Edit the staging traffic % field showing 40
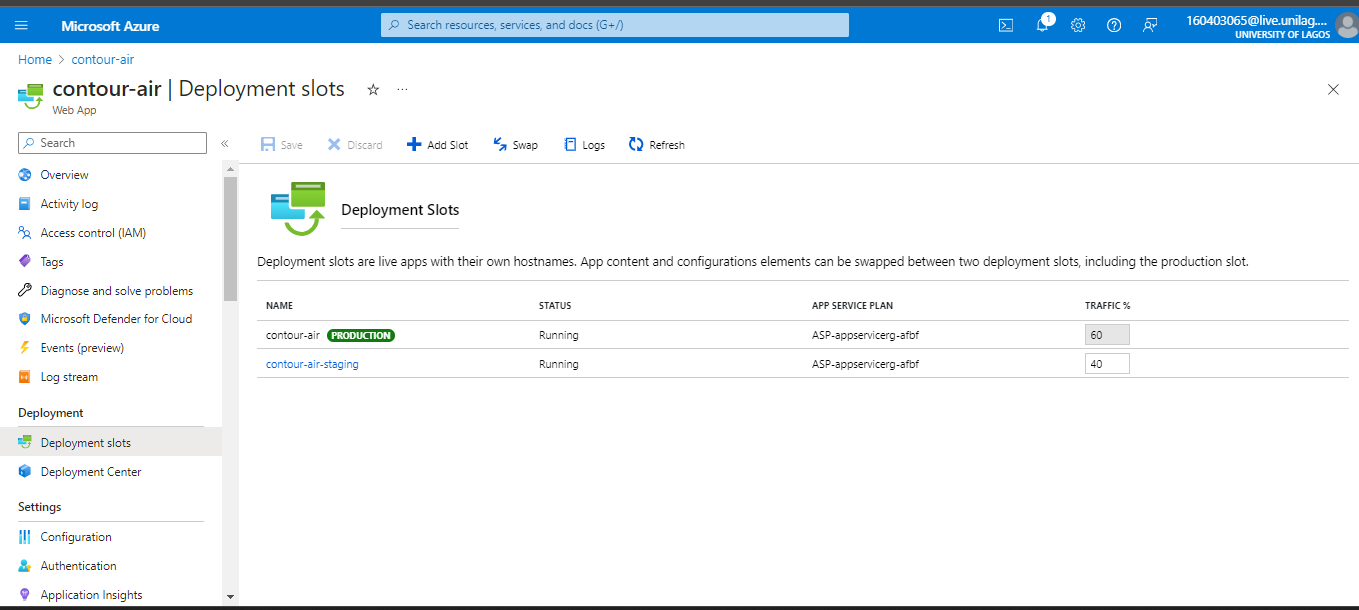This screenshot has width=1359, height=610. pos(1107,364)
